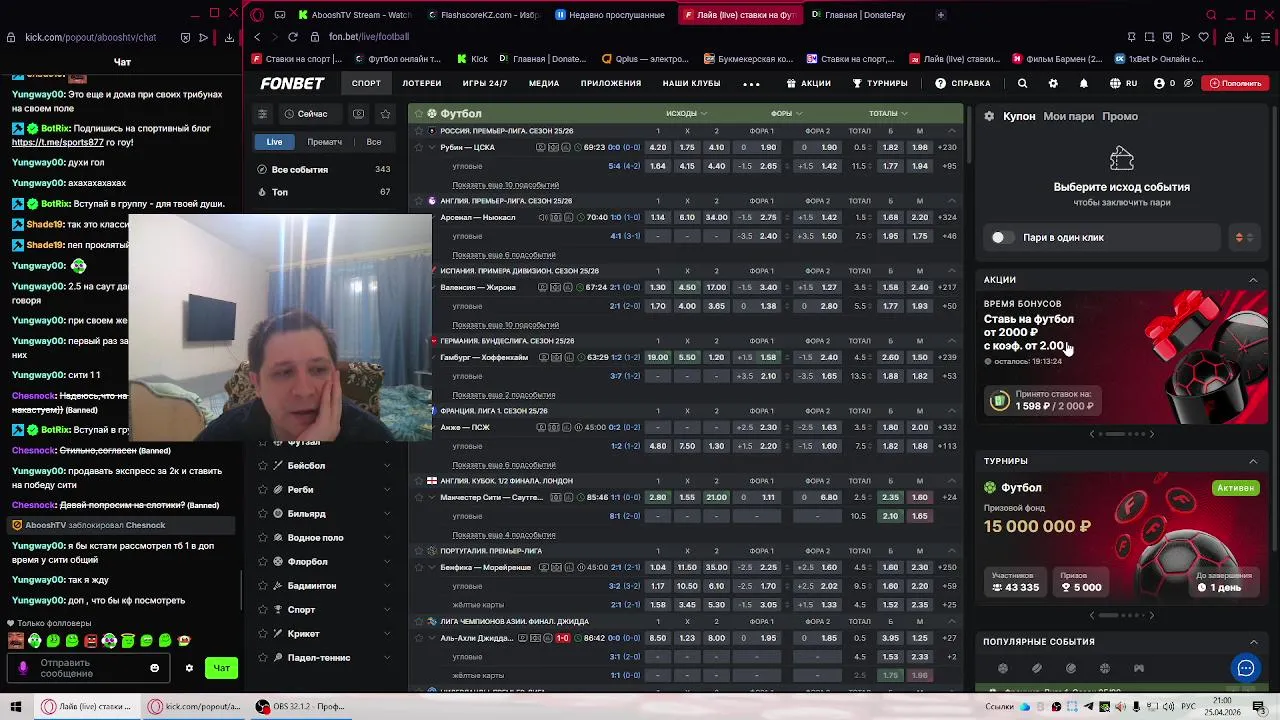The height and width of the screenshot is (720, 1280).
Task: Open the Форы dropdown in Футбол header
Action: 786,114
